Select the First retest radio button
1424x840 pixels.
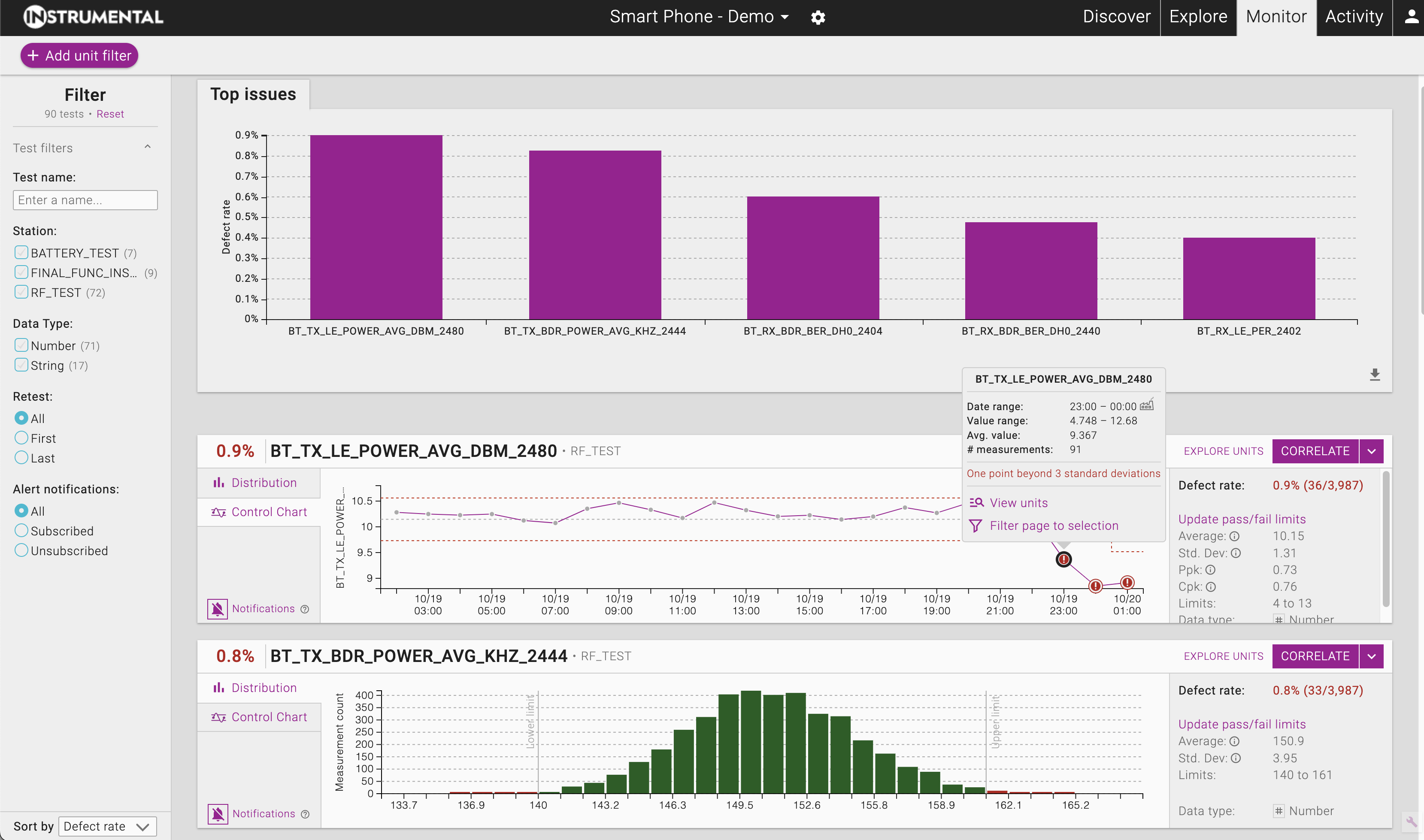tap(21, 438)
